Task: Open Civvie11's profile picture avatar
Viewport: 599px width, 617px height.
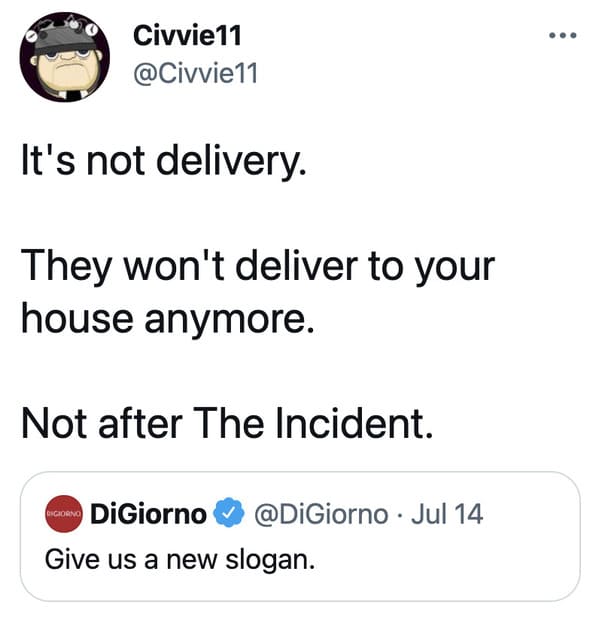Action: pos(65,57)
